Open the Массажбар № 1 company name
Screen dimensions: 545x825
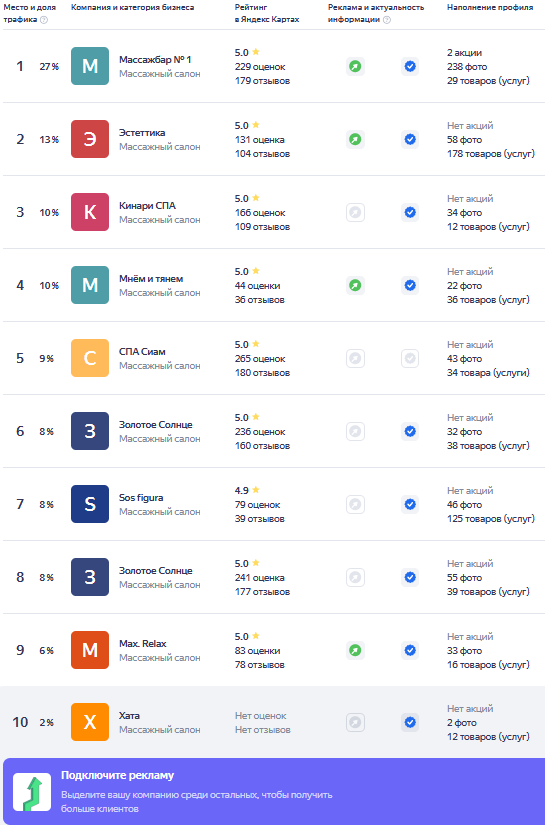(x=155, y=59)
